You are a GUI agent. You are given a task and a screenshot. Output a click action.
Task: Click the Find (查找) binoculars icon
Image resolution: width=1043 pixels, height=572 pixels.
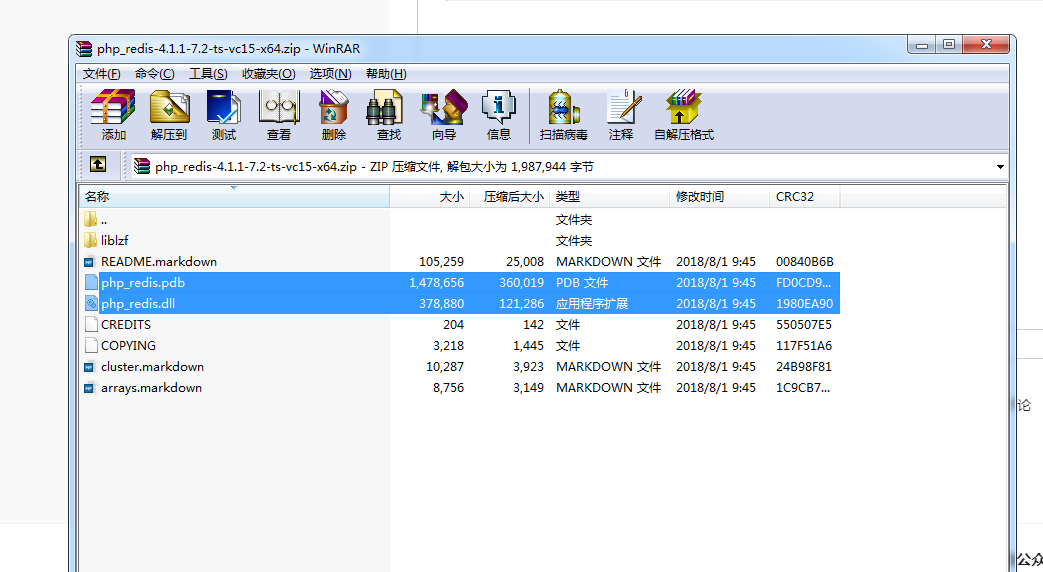tap(384, 107)
